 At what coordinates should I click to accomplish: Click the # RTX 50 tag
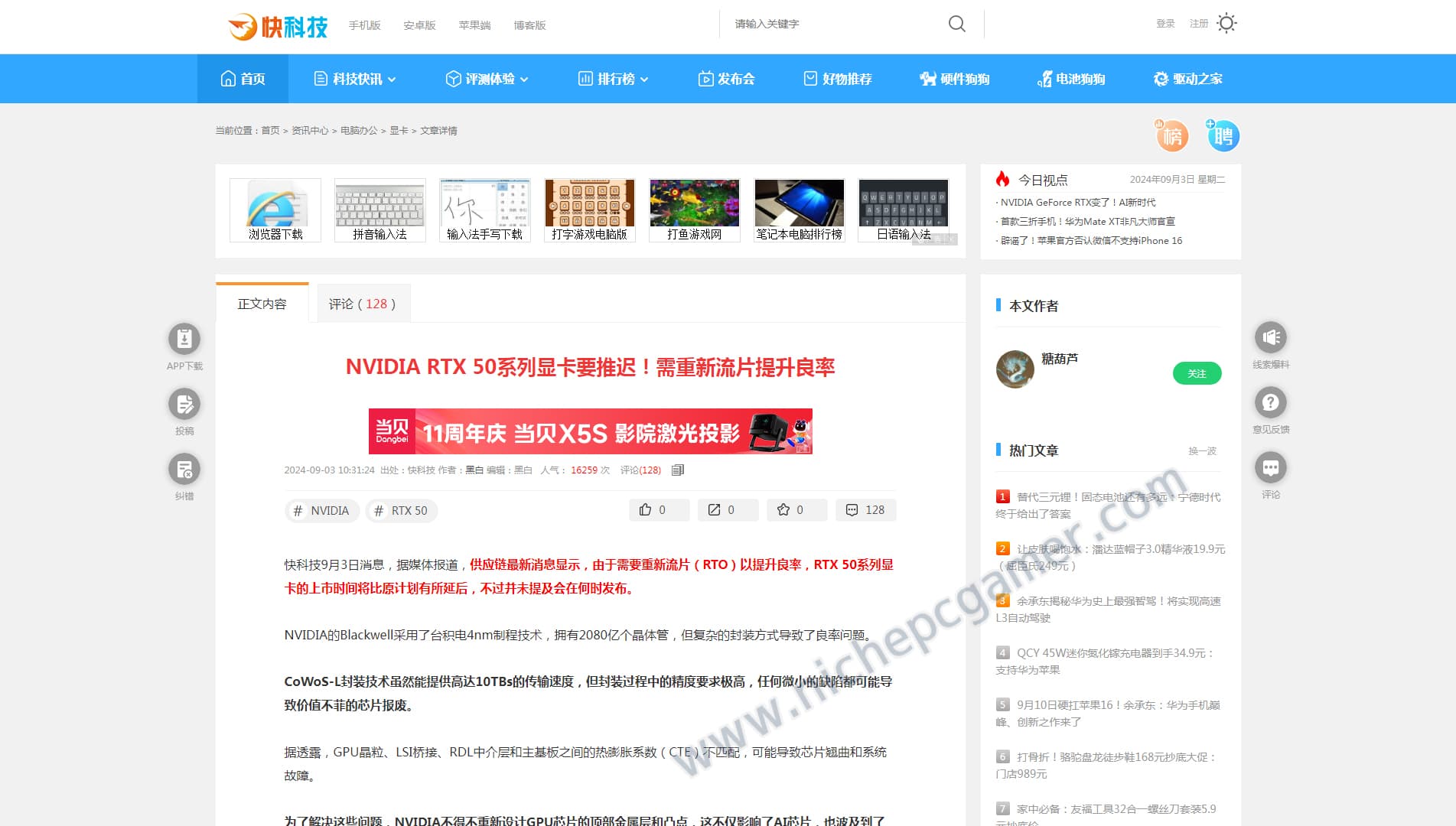(x=401, y=511)
